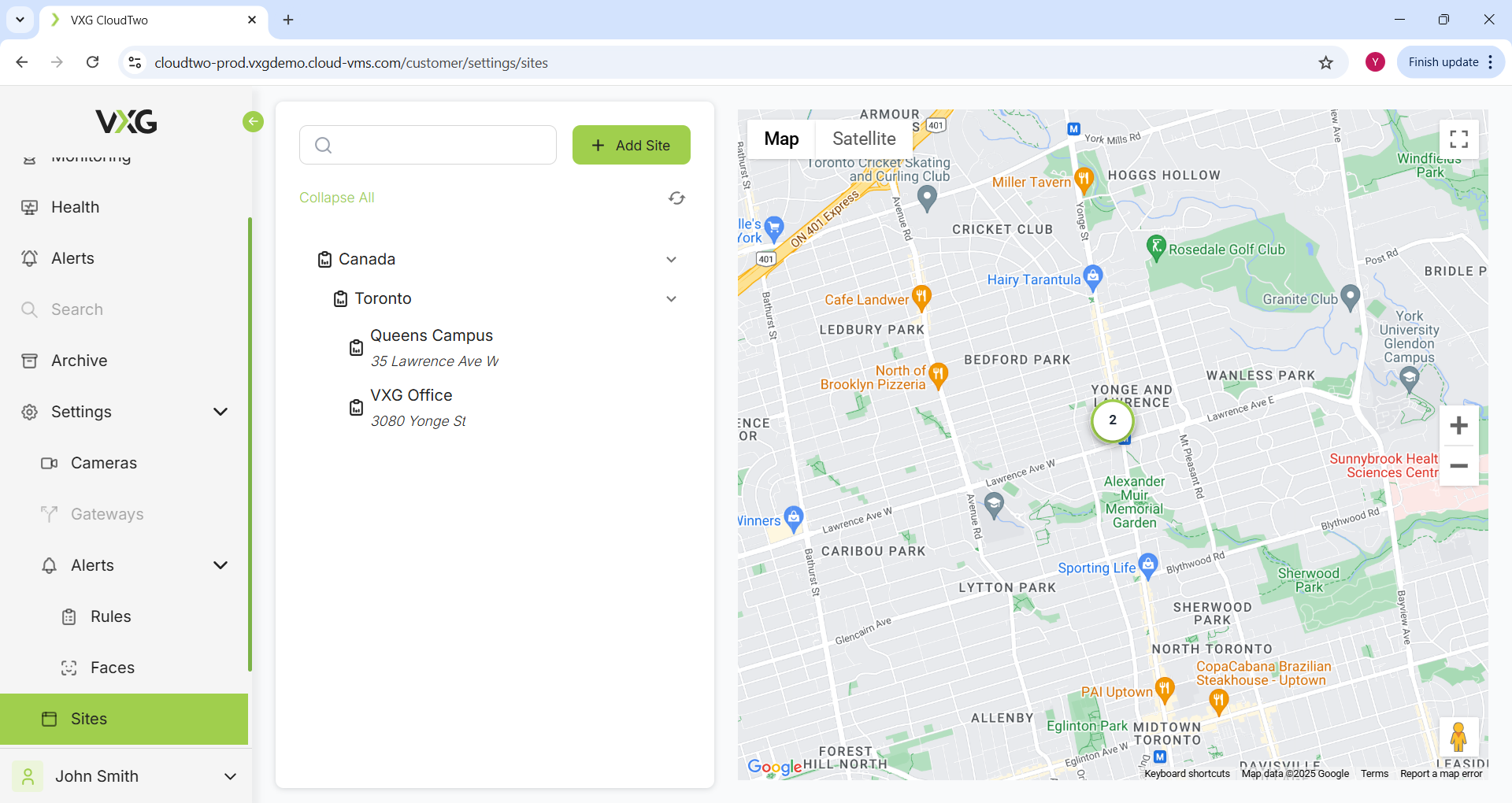Click the refresh sites list icon

[x=676, y=198]
